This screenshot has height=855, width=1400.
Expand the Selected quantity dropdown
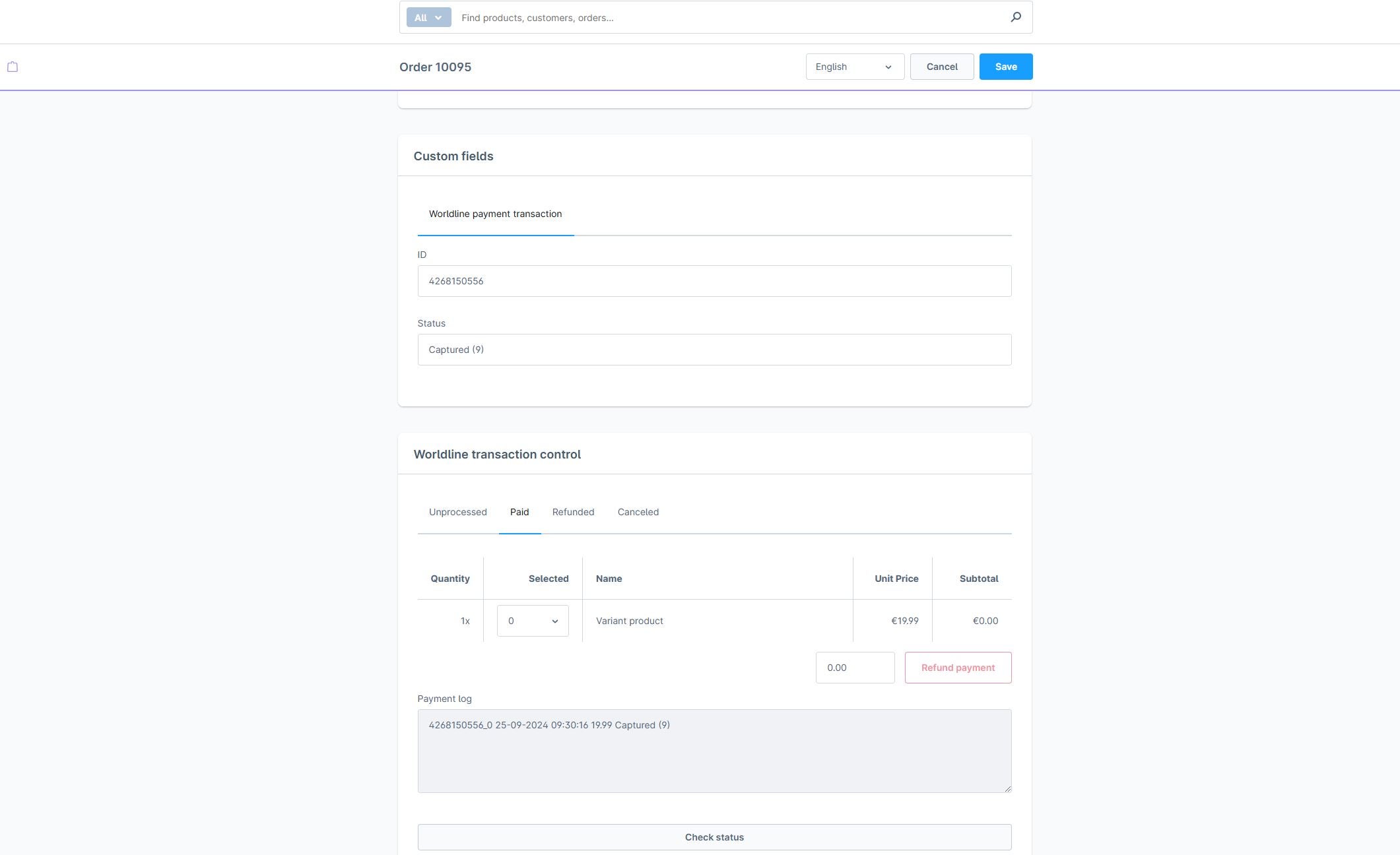[532, 621]
